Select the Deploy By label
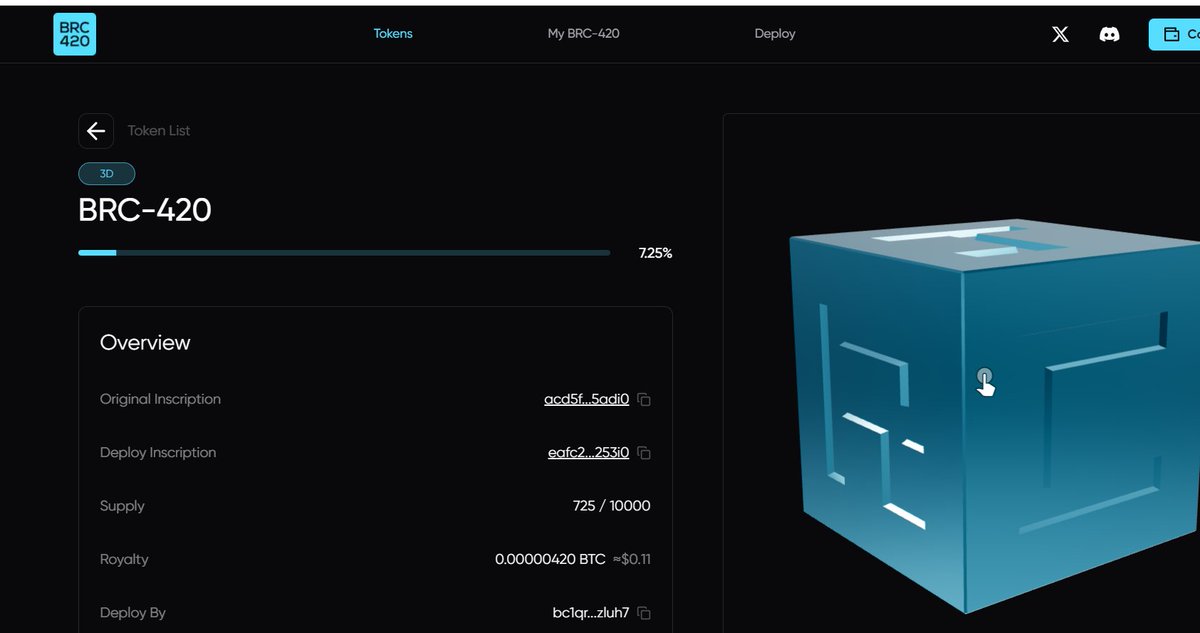This screenshot has height=633, width=1200. (133, 613)
